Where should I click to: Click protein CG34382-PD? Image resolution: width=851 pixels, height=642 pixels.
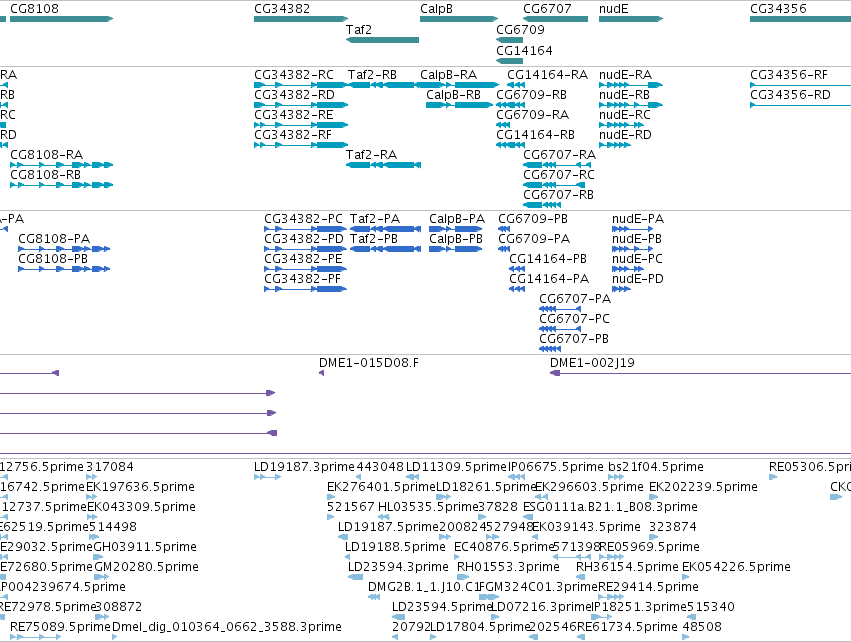click(304, 239)
